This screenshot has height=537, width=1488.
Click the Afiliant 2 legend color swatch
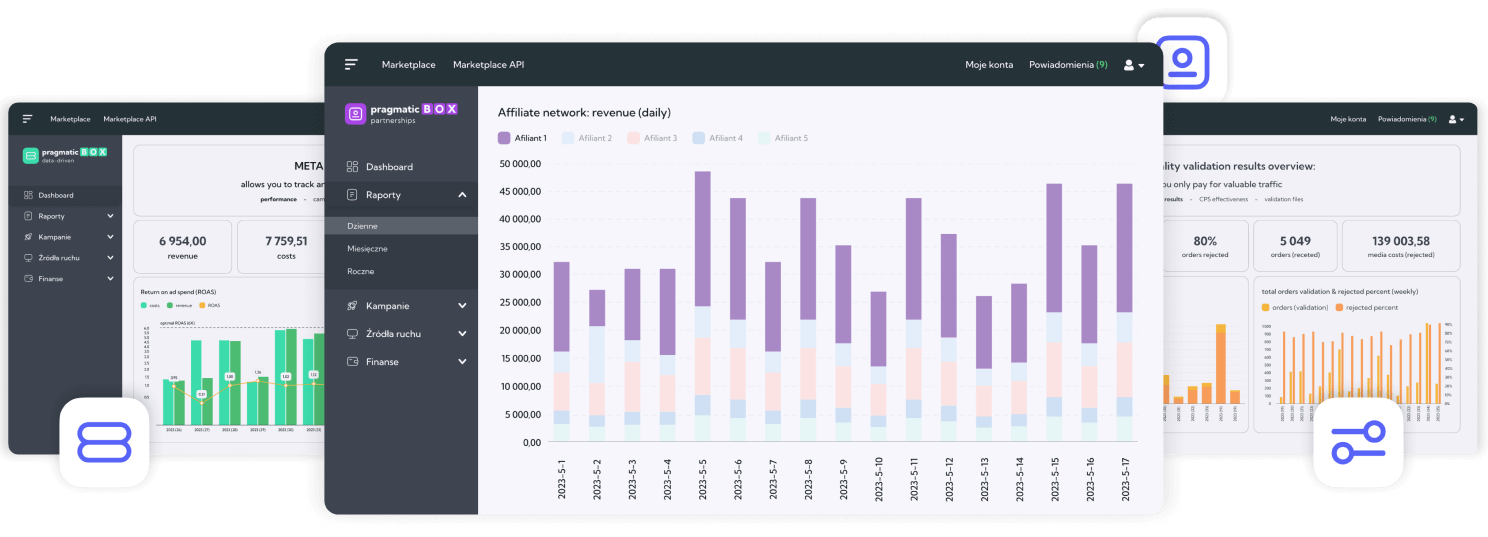[x=569, y=138]
